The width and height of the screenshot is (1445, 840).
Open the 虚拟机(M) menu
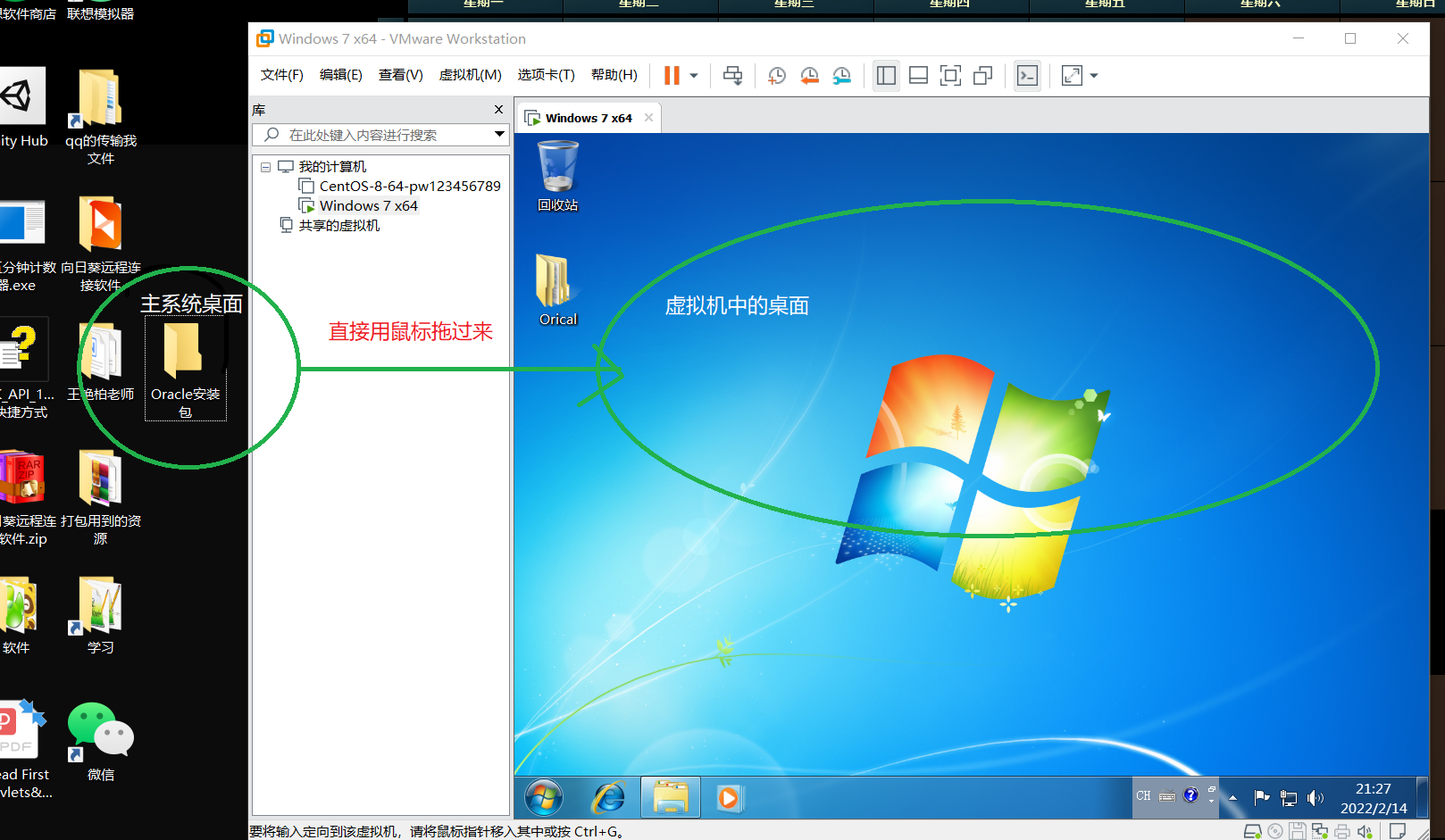(470, 75)
